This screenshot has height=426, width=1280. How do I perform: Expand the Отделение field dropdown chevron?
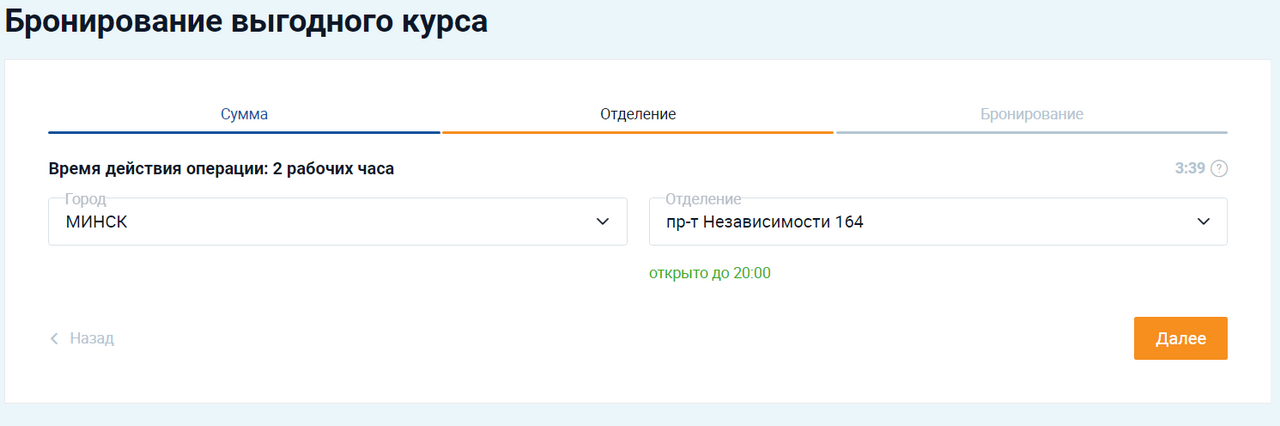tap(1203, 221)
